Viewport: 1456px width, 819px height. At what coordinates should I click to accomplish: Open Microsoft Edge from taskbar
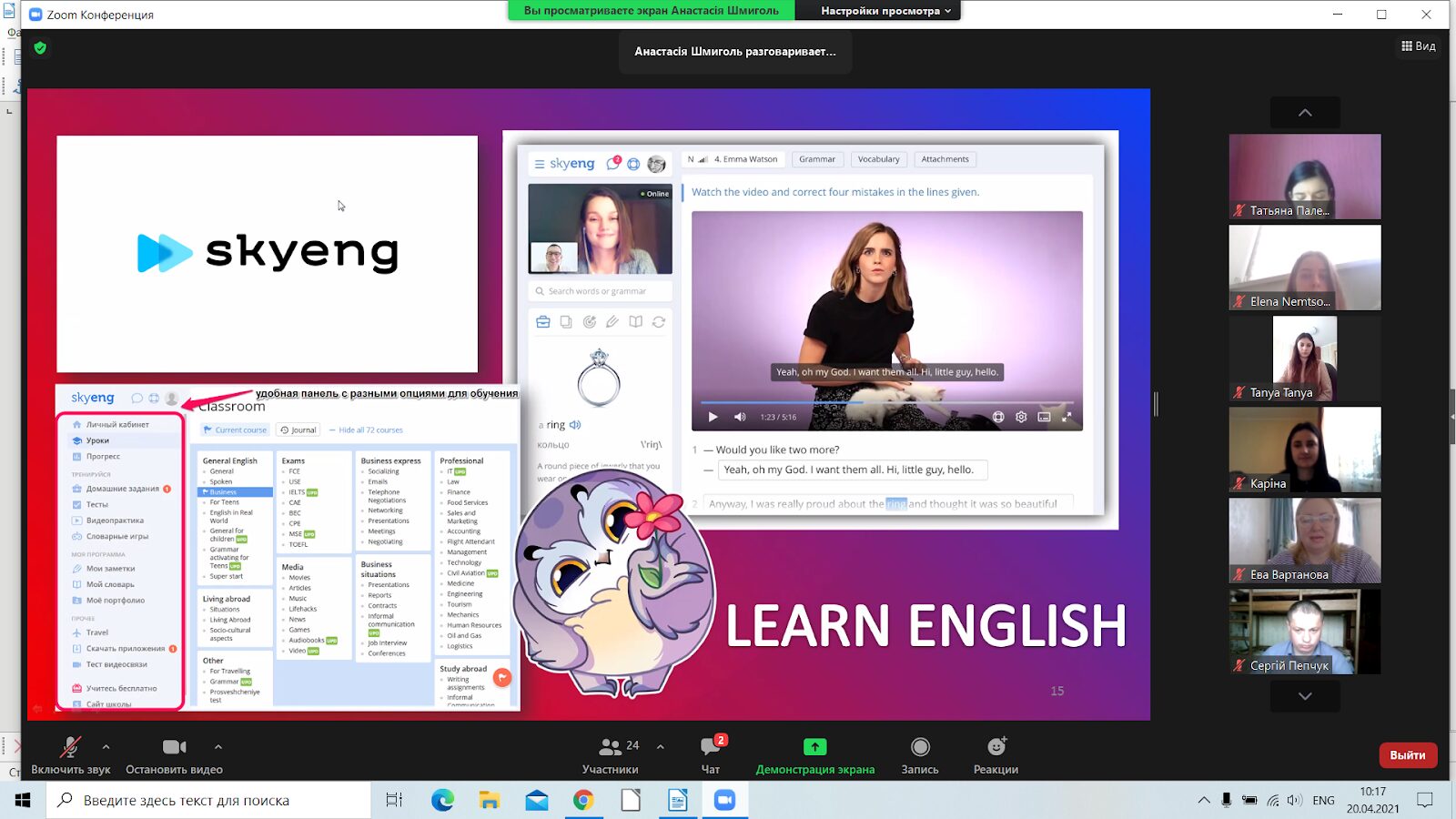pos(442,800)
